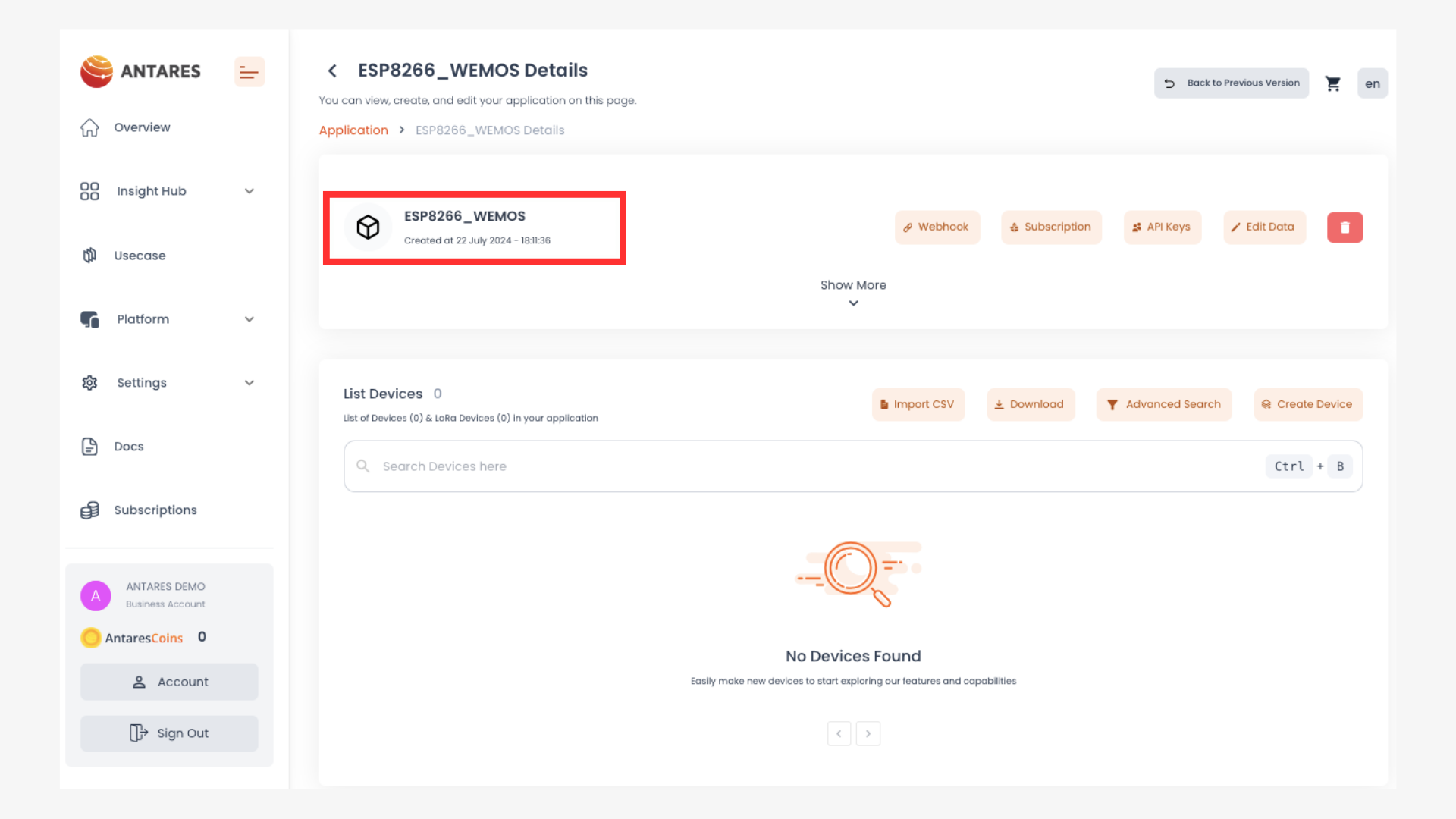Screen dimensions: 1456x819
Task: Open the application Subscription button
Action: coord(1051,227)
